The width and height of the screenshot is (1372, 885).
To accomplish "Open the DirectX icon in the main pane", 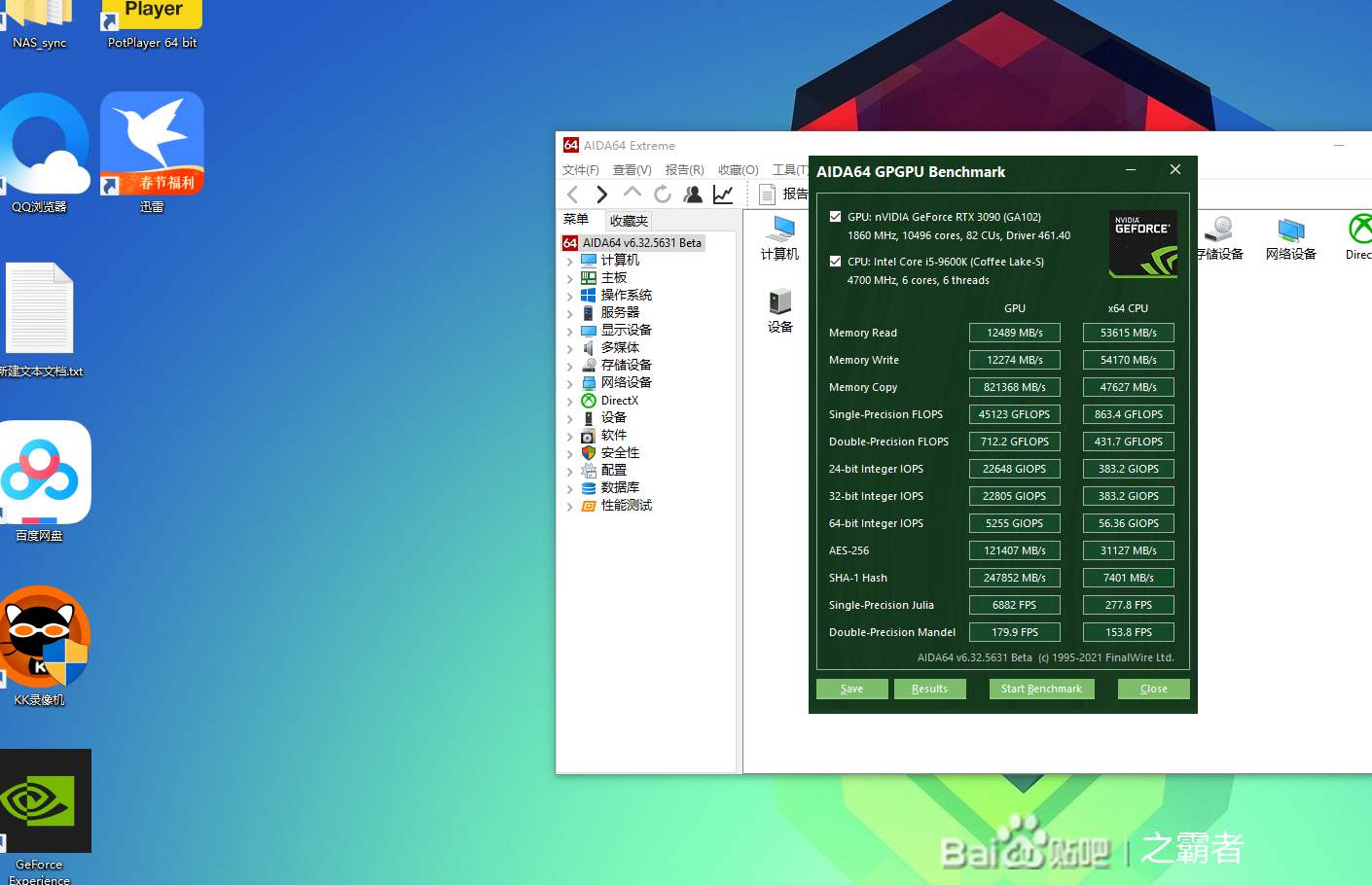I will click(x=1359, y=238).
